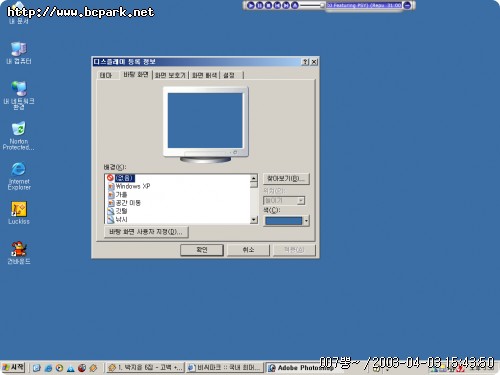The height and width of the screenshot is (375, 500).
Task: Click the play button on the mini player
Action: click(x=251, y=5)
